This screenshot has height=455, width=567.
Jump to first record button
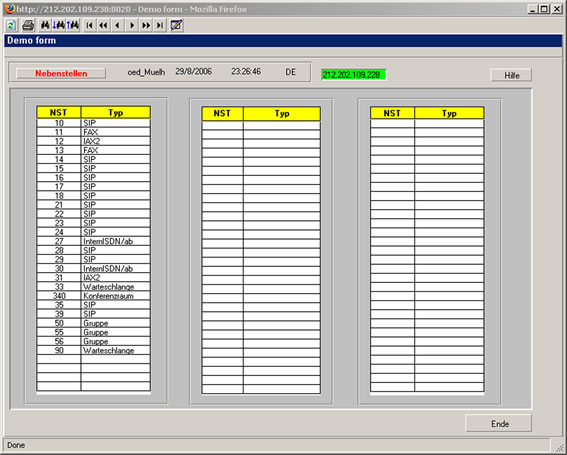coord(90,25)
